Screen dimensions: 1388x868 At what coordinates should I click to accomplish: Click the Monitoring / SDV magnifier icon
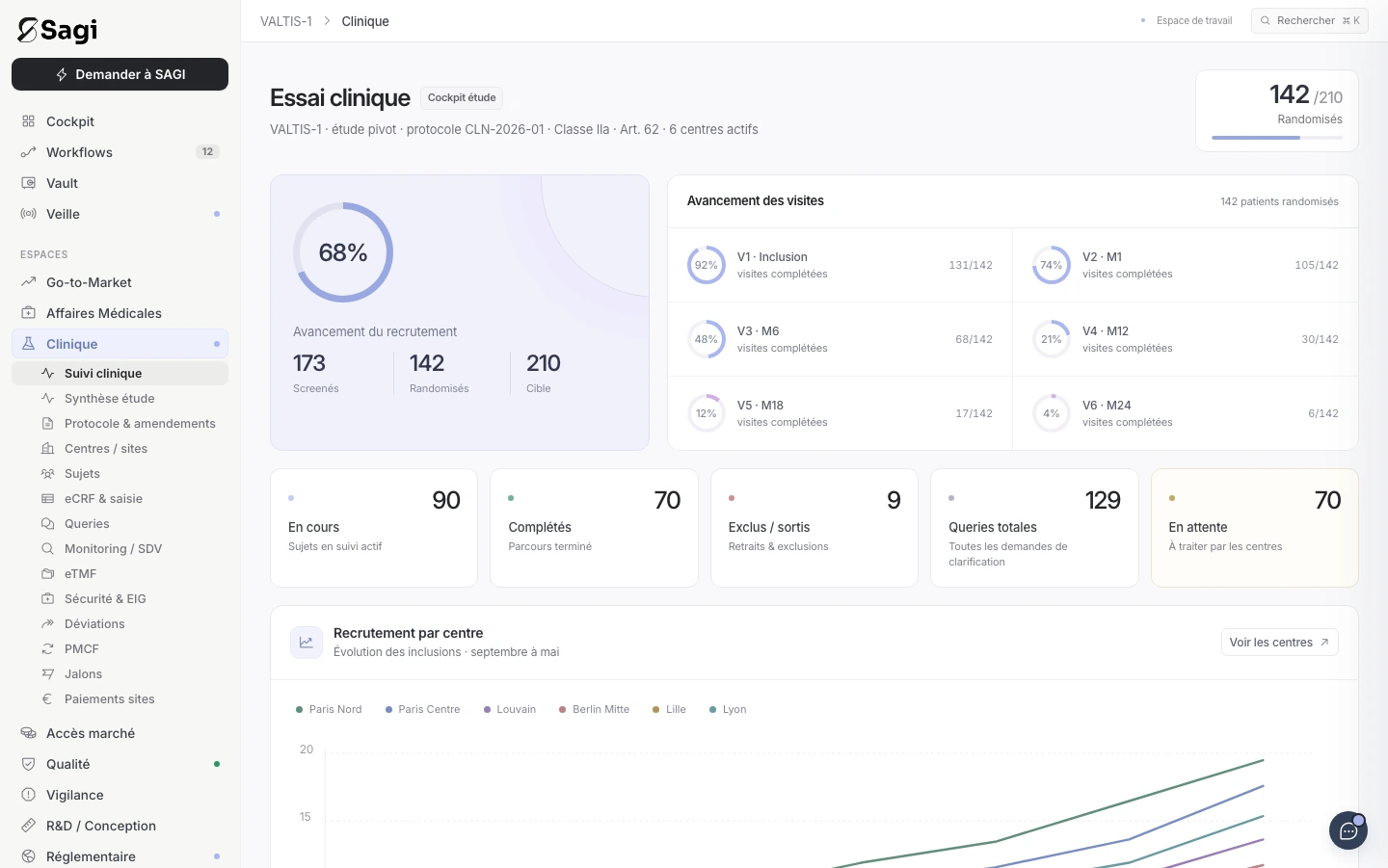(x=47, y=548)
